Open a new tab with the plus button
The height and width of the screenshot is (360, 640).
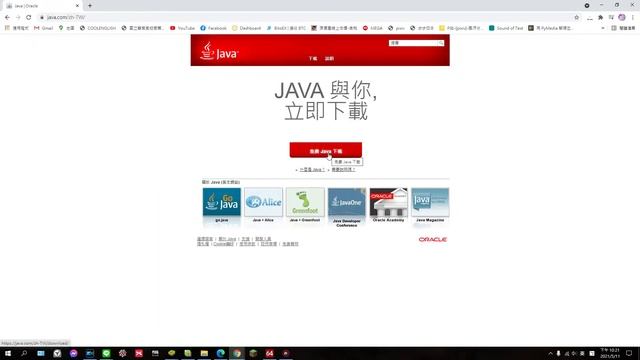click(90, 6)
